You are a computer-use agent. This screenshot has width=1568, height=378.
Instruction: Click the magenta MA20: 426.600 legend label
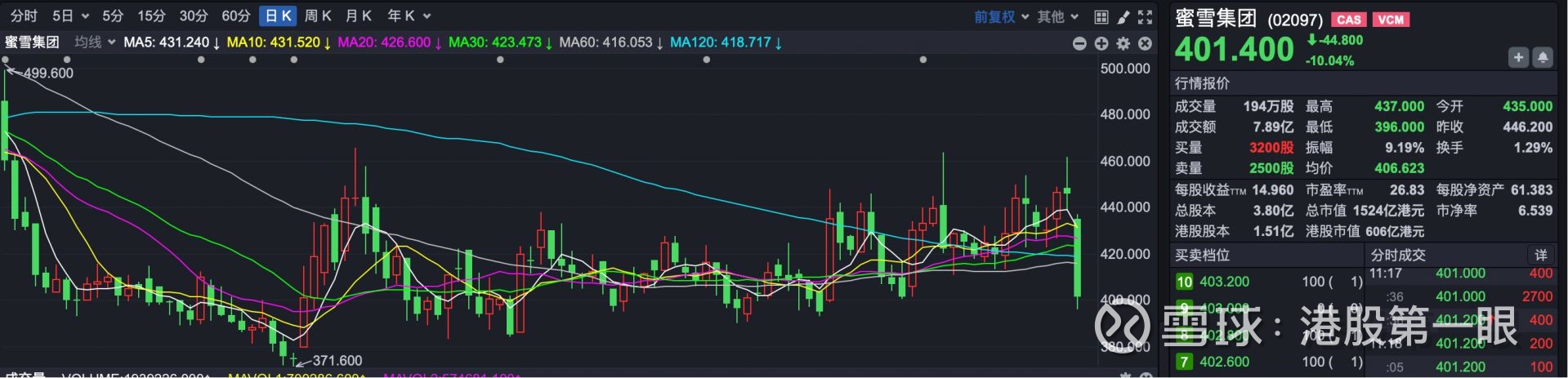point(390,42)
